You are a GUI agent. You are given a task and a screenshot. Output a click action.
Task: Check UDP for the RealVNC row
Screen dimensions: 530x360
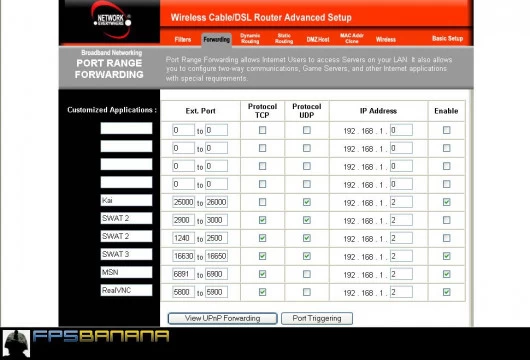point(307,292)
